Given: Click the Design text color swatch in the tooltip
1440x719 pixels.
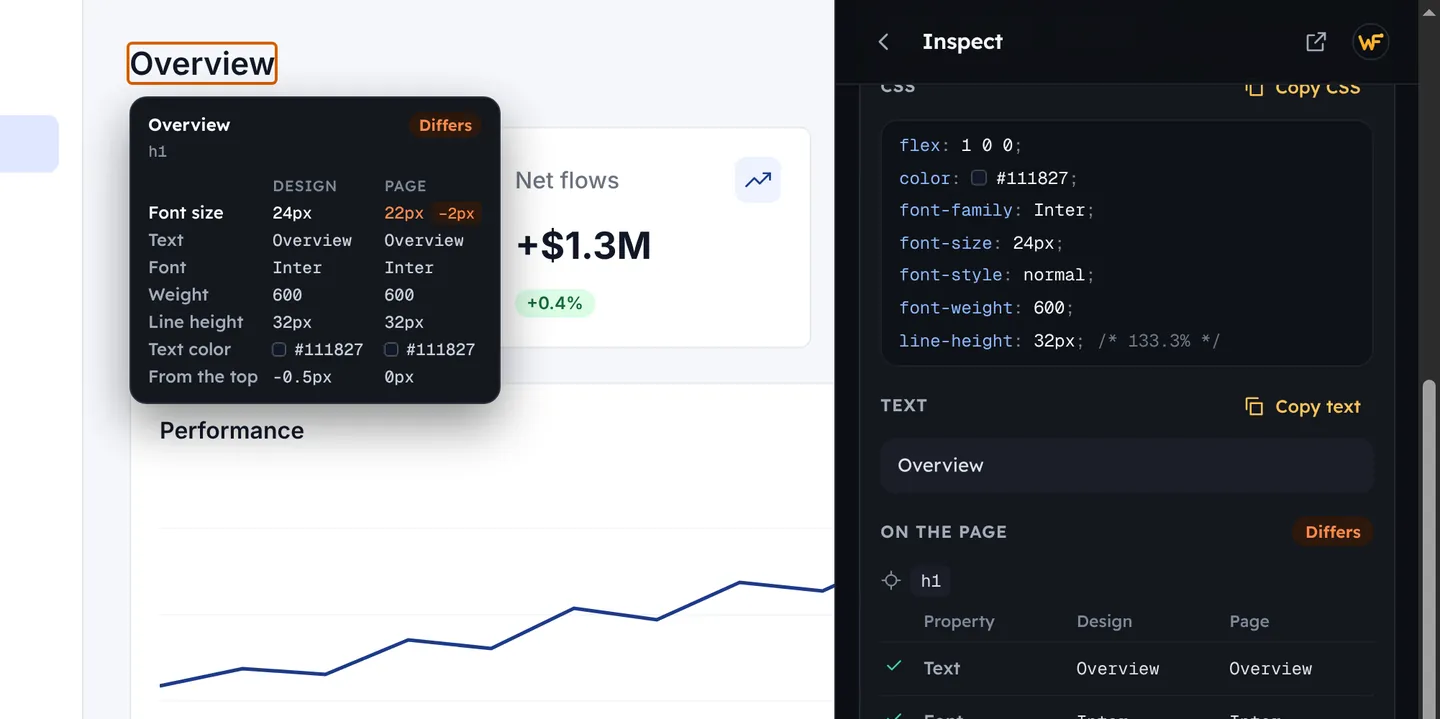Looking at the screenshot, I should point(279,349).
